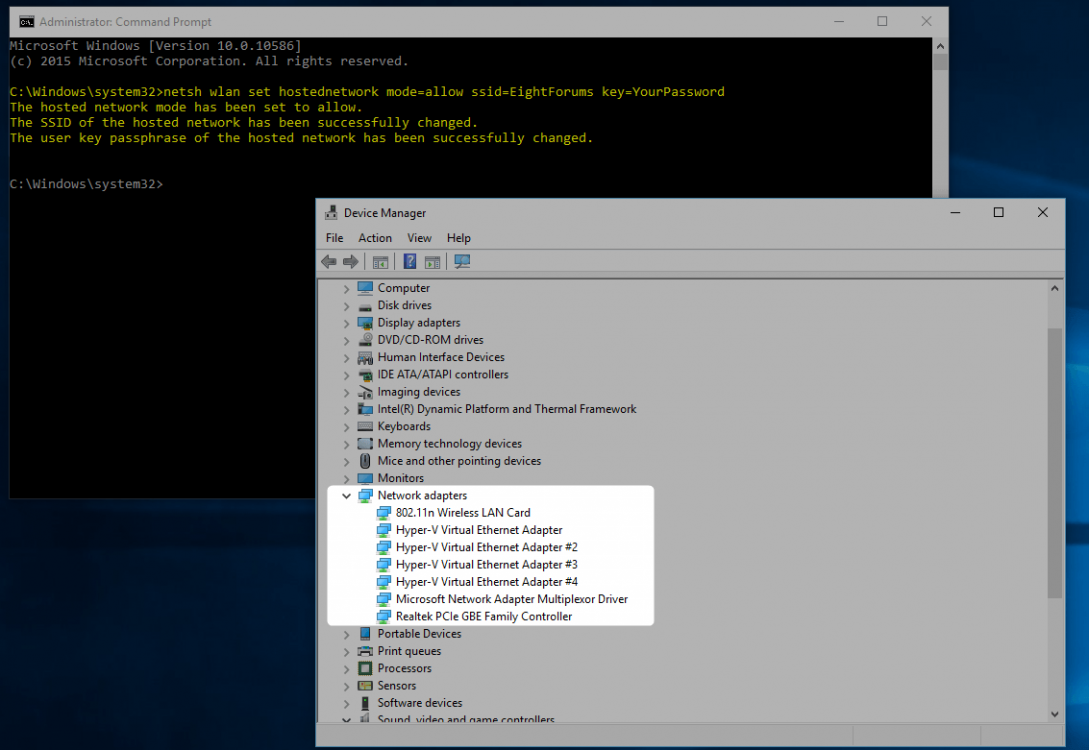The image size is (1089, 750).
Task: Click the Device Manager scroll up arrow
Action: tap(1054, 288)
